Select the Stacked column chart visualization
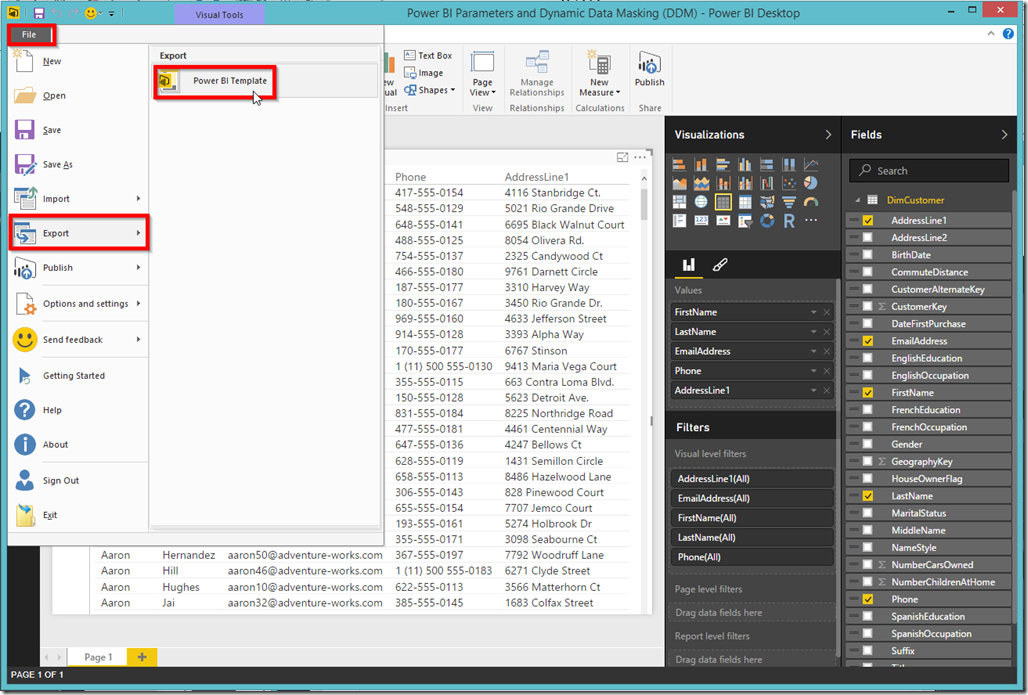Image resolution: width=1028 pixels, height=695 pixels. coord(701,165)
